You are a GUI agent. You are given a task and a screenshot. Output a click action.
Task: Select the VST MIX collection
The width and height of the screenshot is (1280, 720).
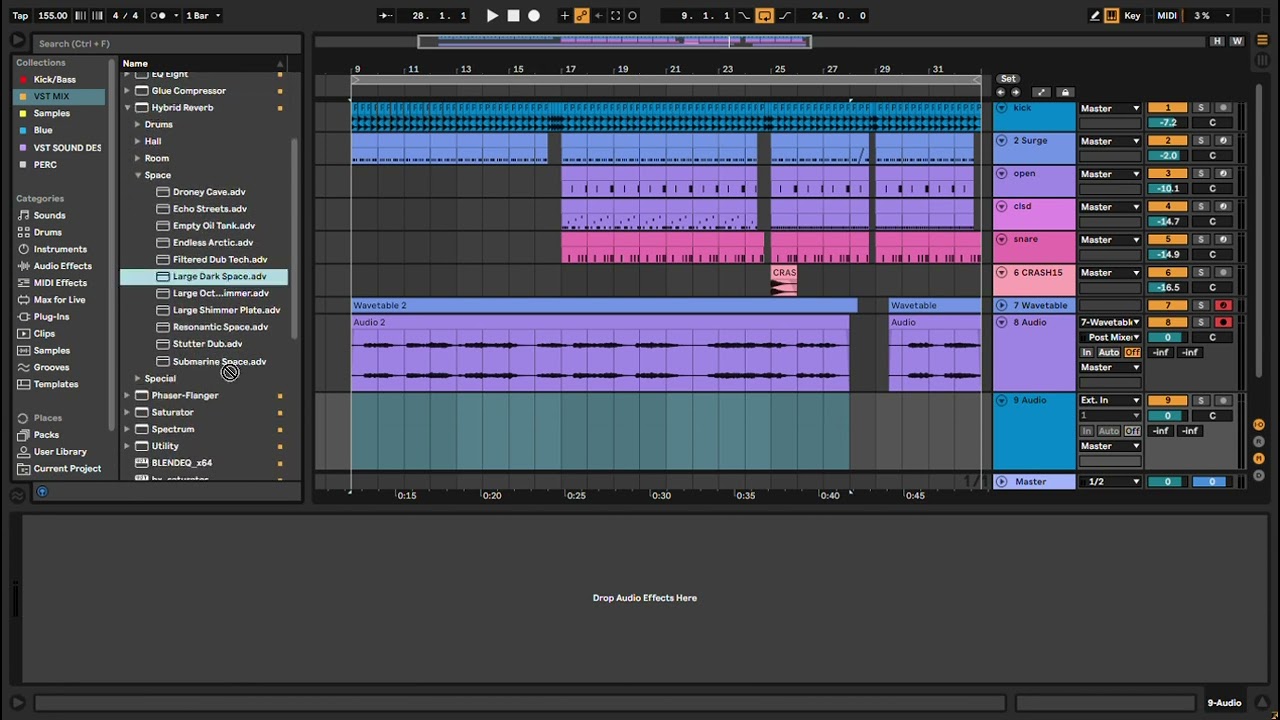(x=58, y=96)
